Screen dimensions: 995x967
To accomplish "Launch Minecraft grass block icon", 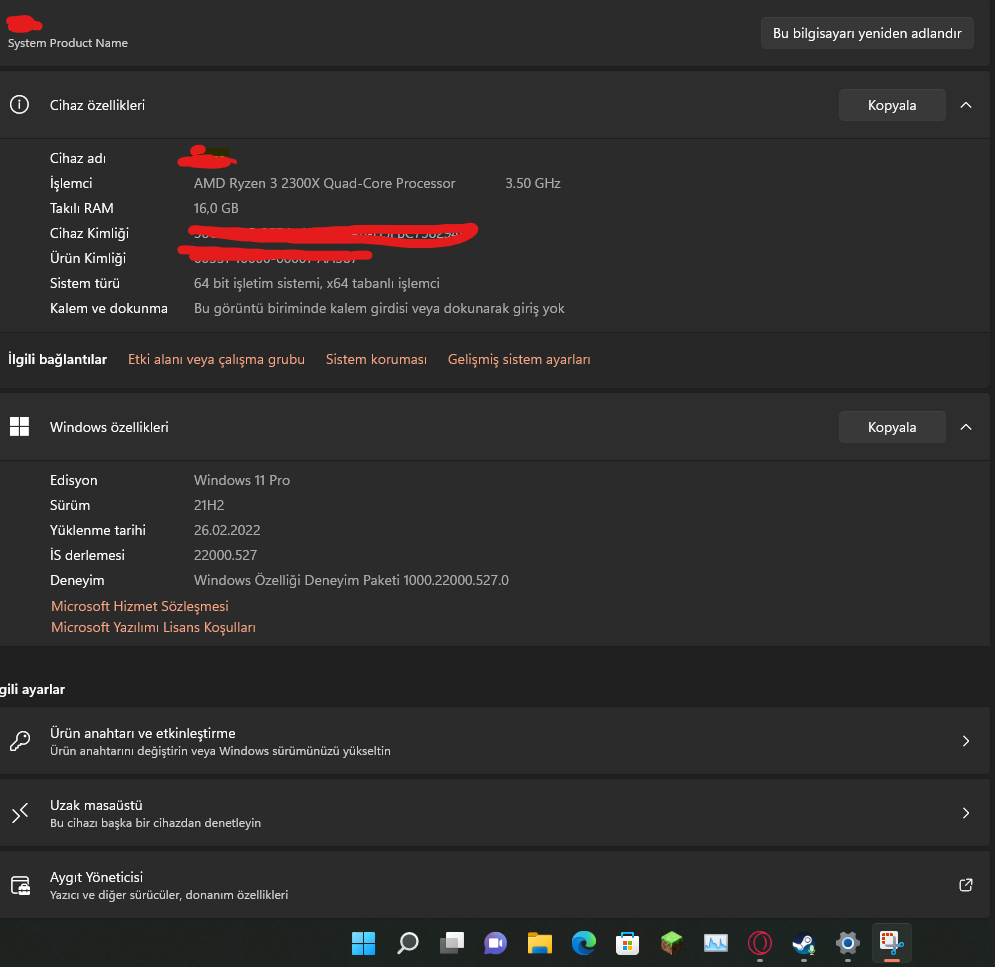I will point(671,943).
